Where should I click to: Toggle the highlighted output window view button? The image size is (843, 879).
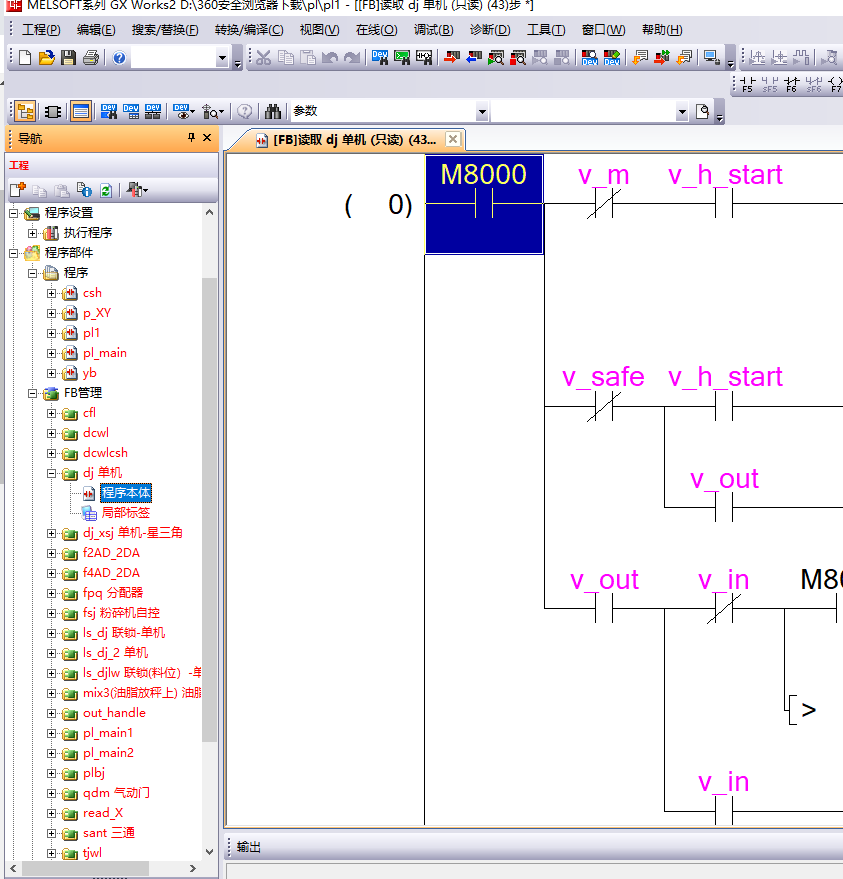click(x=81, y=111)
